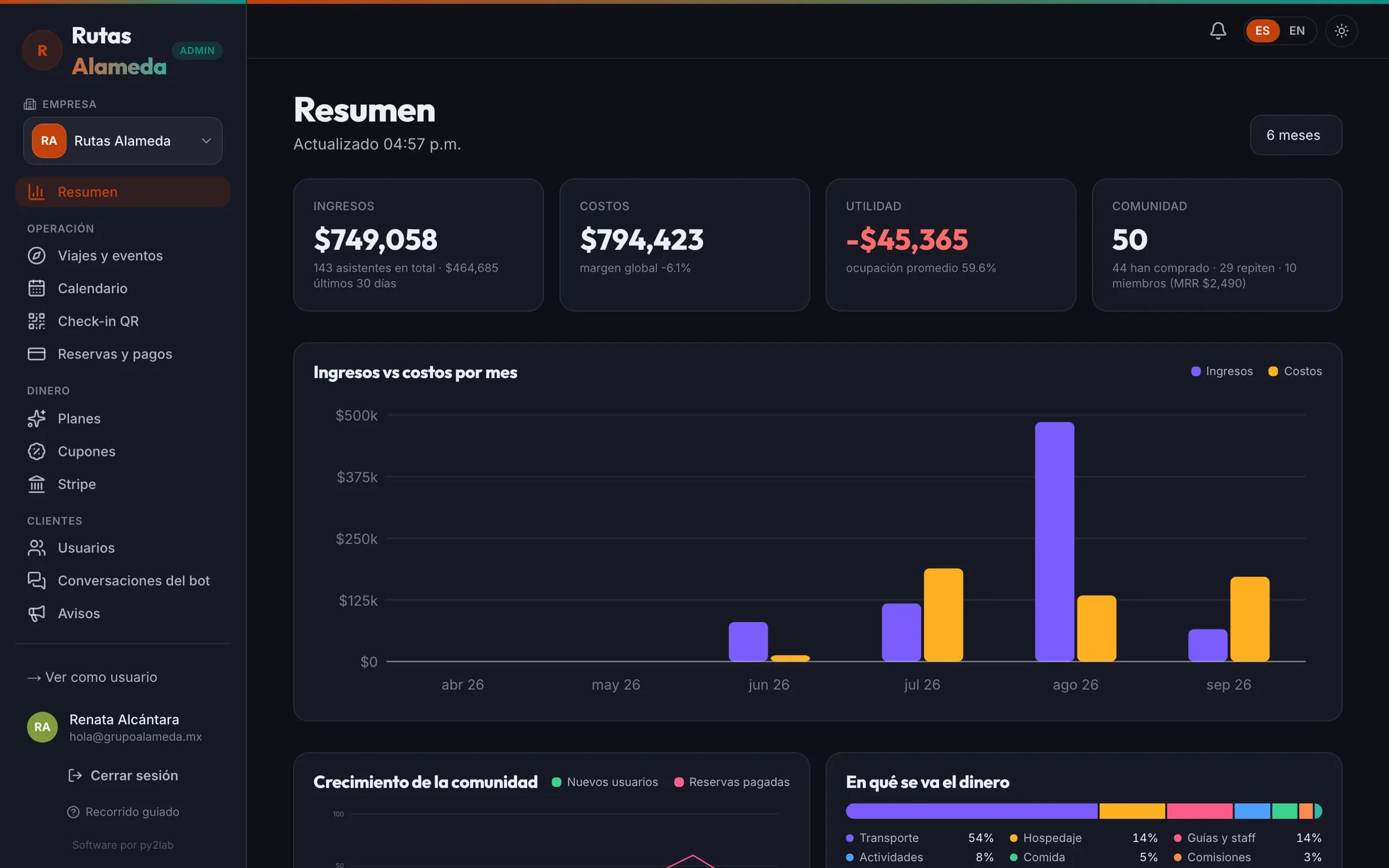Click the Check-in QR code icon
The image size is (1389, 868).
(x=36, y=321)
